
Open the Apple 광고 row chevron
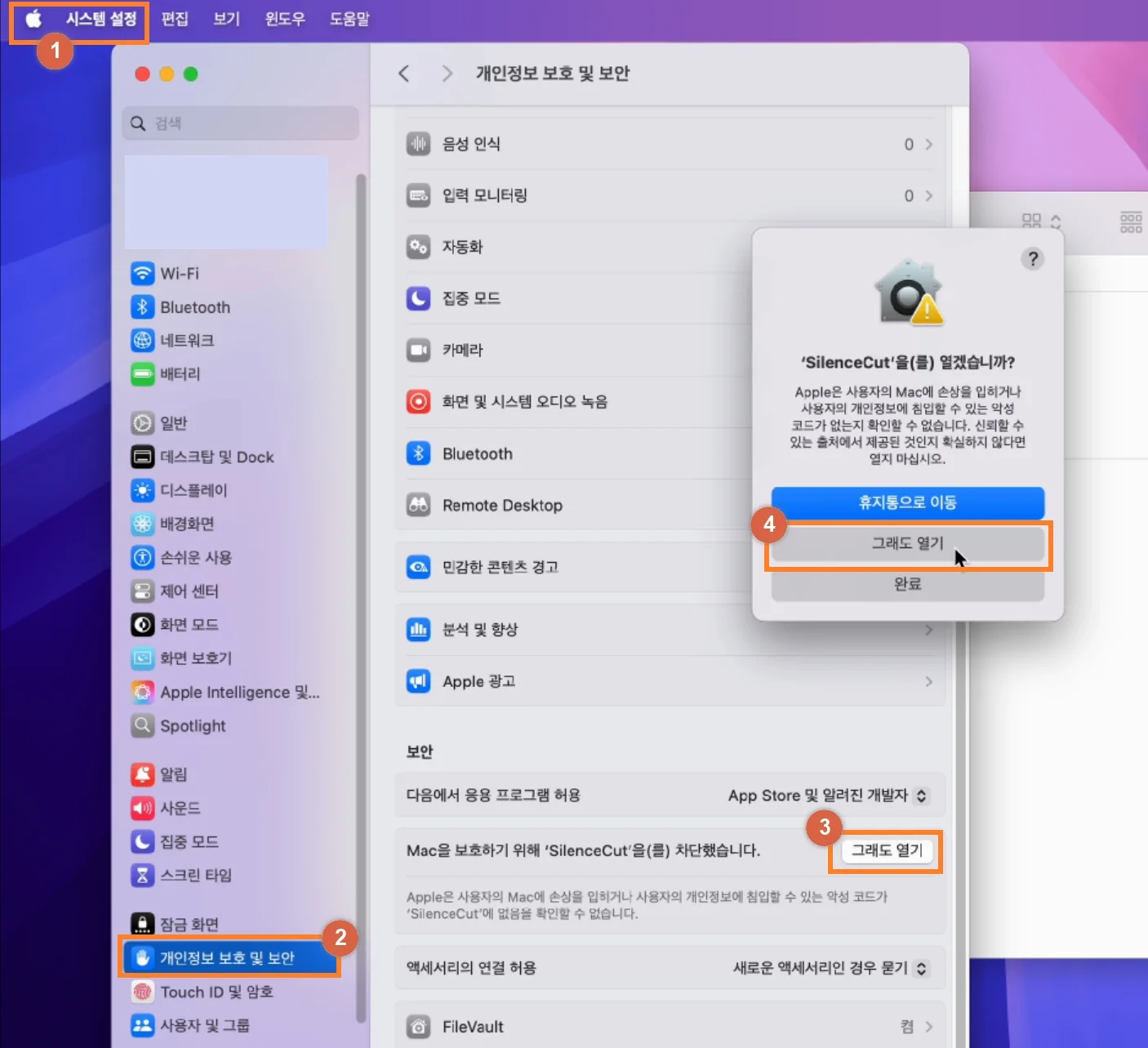coord(928,681)
